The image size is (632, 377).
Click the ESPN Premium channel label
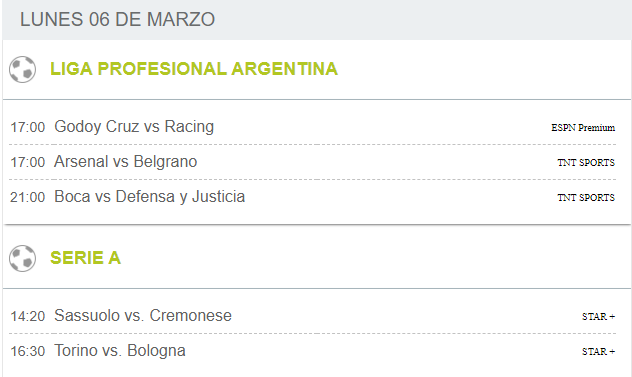coord(583,128)
